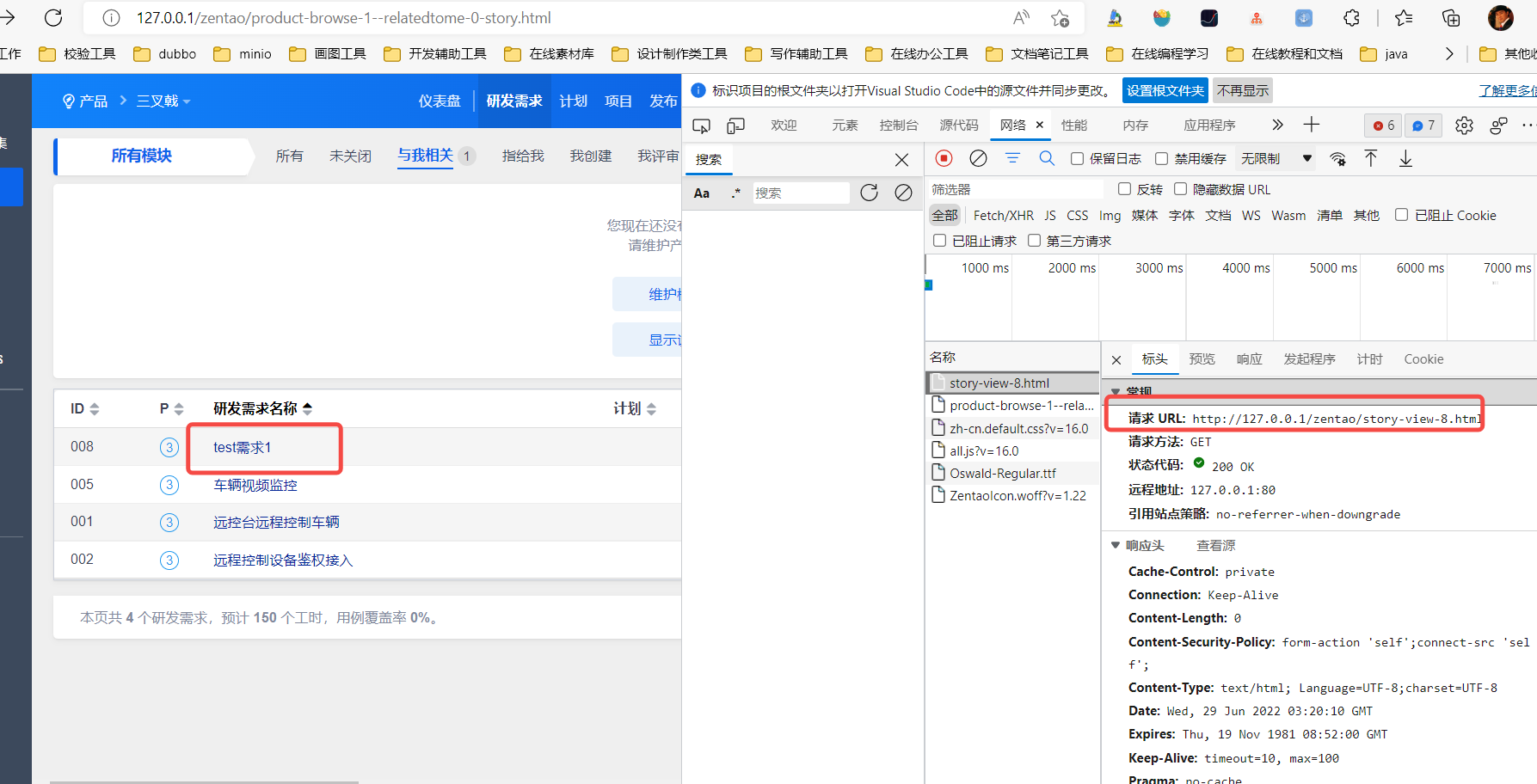Click the record network log button
This screenshot has width=1537, height=784.
coord(944,158)
